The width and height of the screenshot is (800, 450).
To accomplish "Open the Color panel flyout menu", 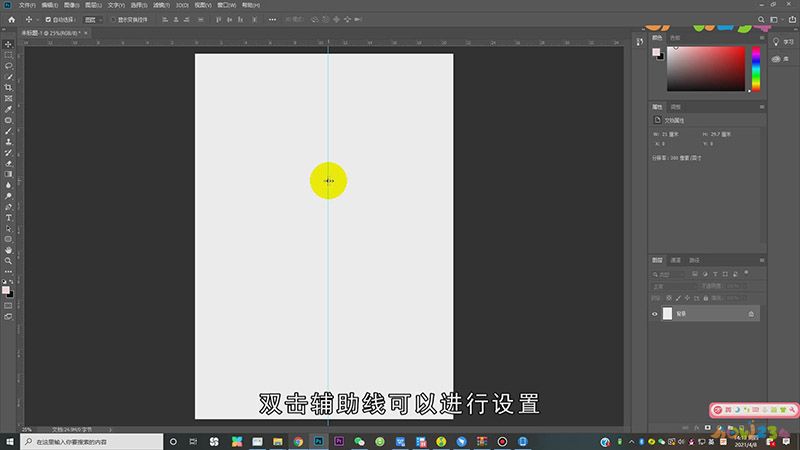I will click(x=762, y=38).
